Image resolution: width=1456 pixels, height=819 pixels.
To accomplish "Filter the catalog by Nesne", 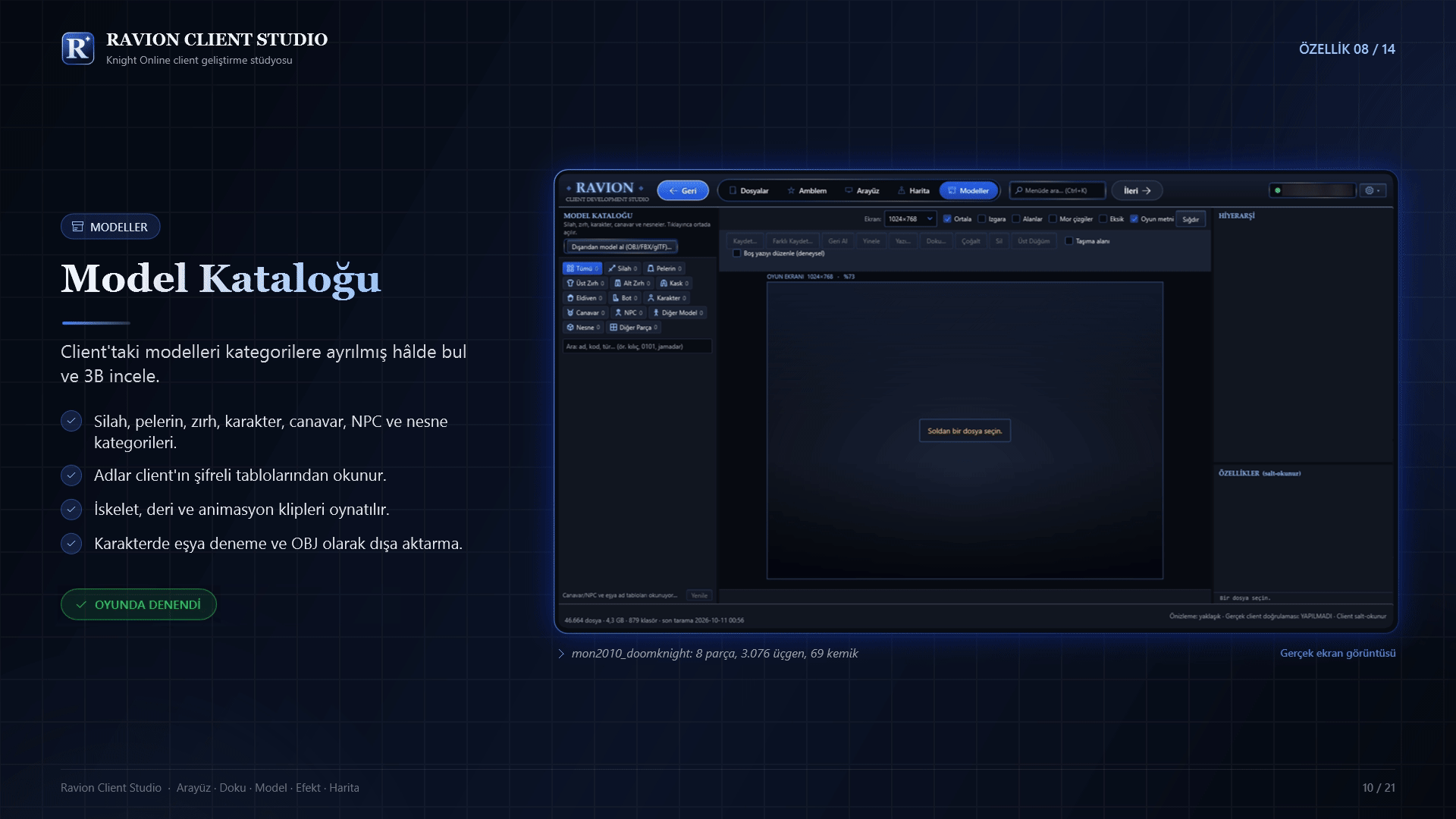I will [x=583, y=328].
